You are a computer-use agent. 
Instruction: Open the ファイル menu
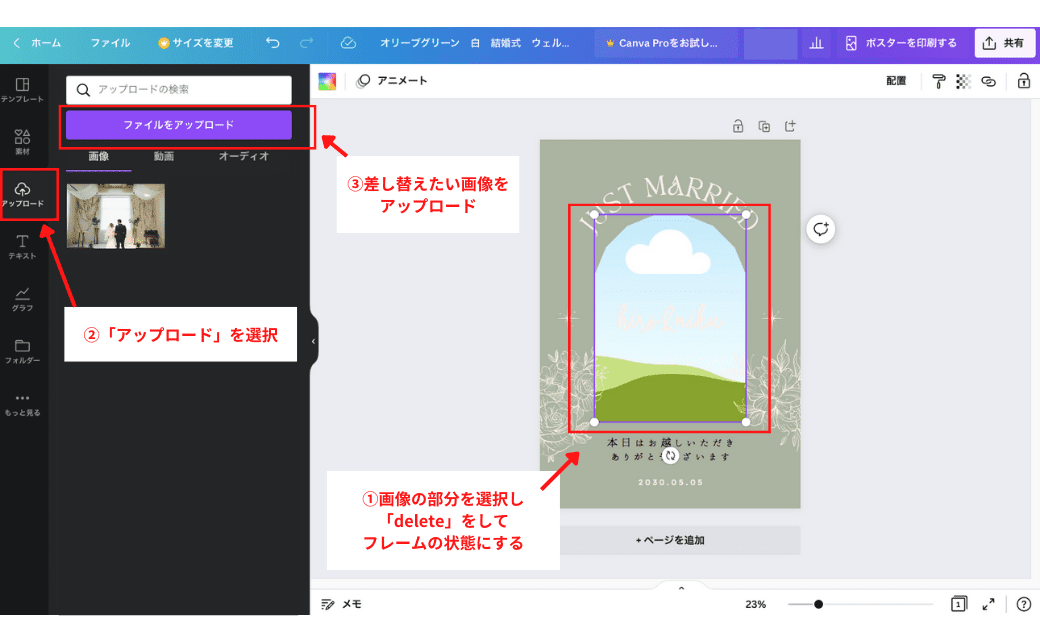point(110,43)
